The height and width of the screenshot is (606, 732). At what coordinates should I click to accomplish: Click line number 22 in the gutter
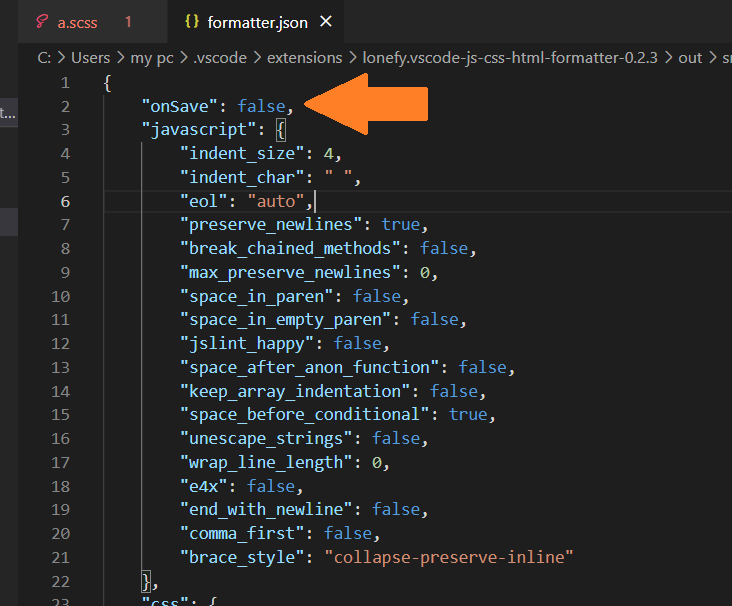tap(61, 582)
